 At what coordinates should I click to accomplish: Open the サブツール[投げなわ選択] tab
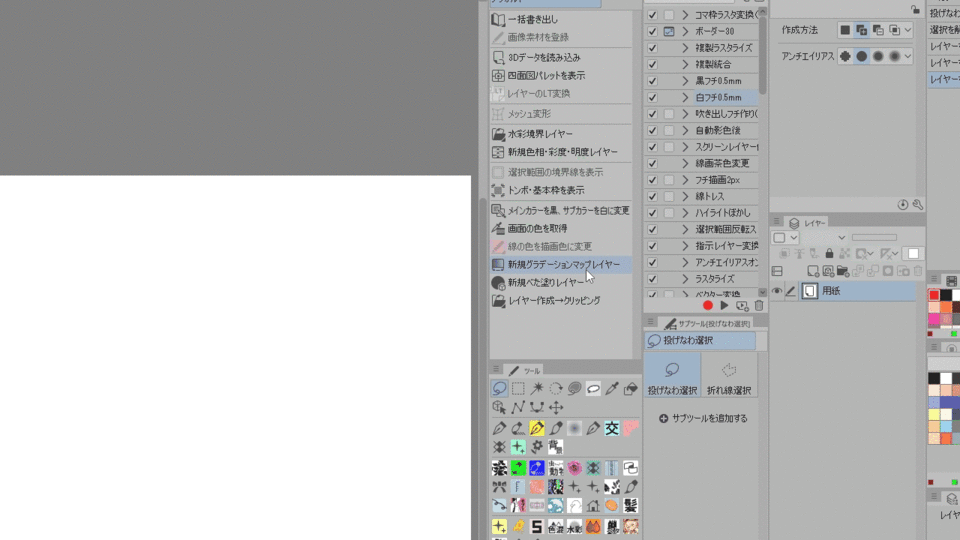click(x=707, y=323)
